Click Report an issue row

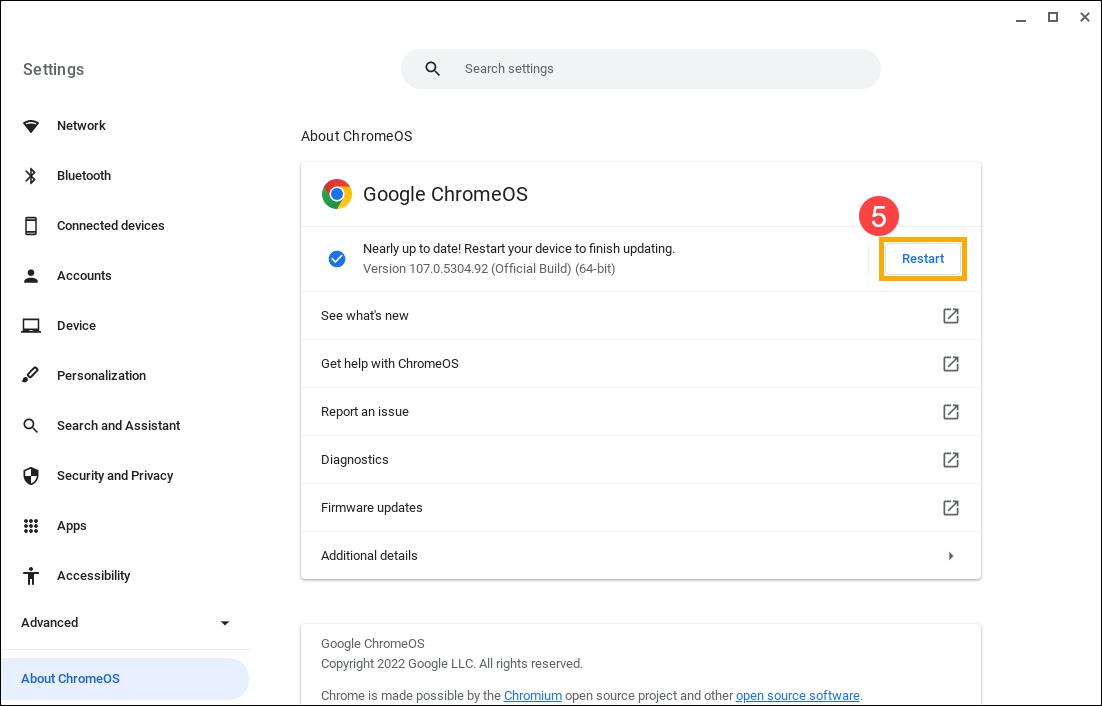click(640, 412)
